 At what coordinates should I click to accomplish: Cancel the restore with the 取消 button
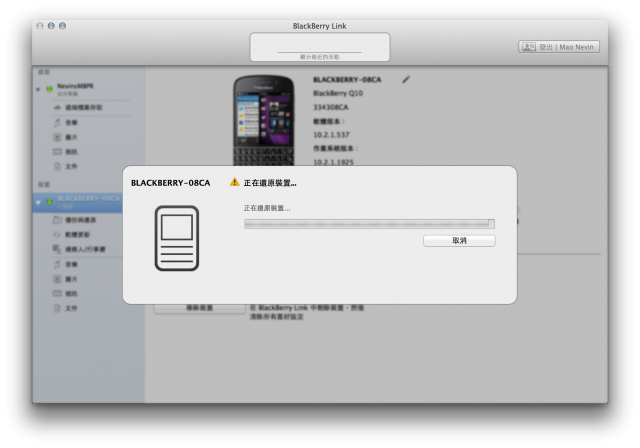tap(459, 241)
